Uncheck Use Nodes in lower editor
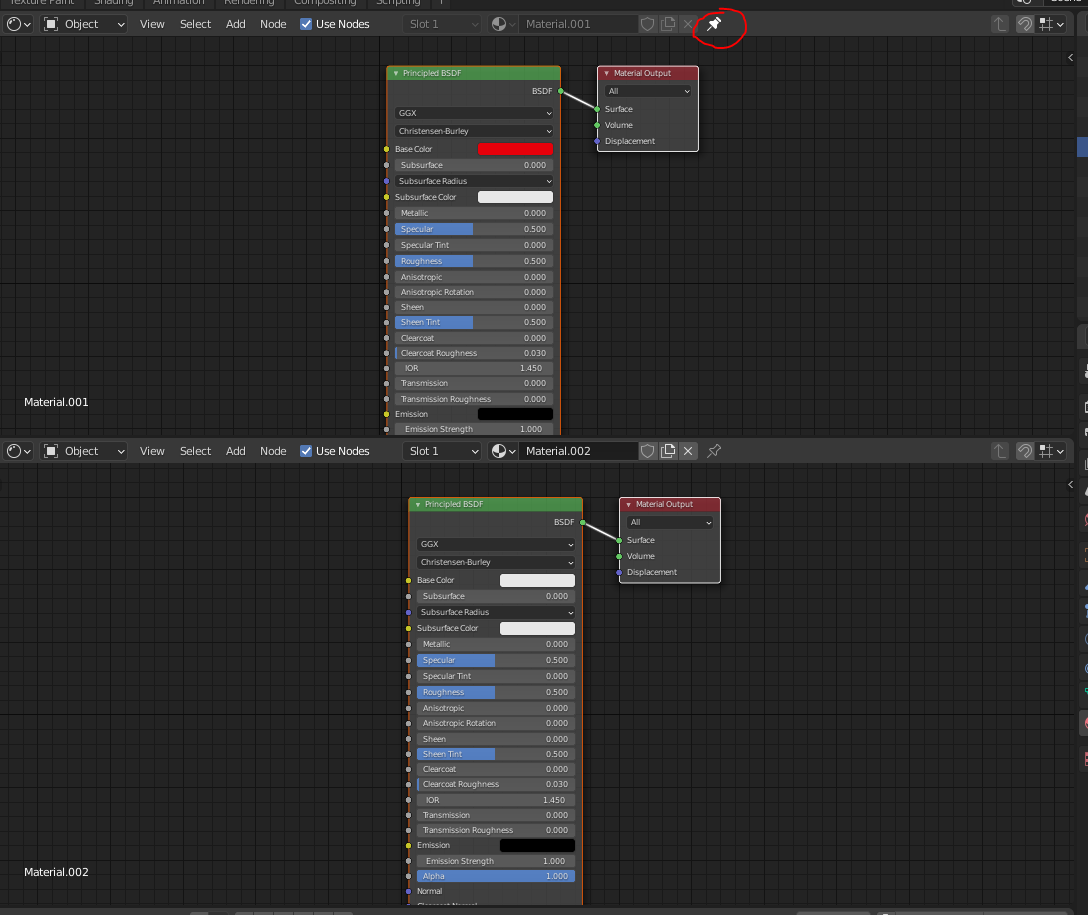 [306, 451]
